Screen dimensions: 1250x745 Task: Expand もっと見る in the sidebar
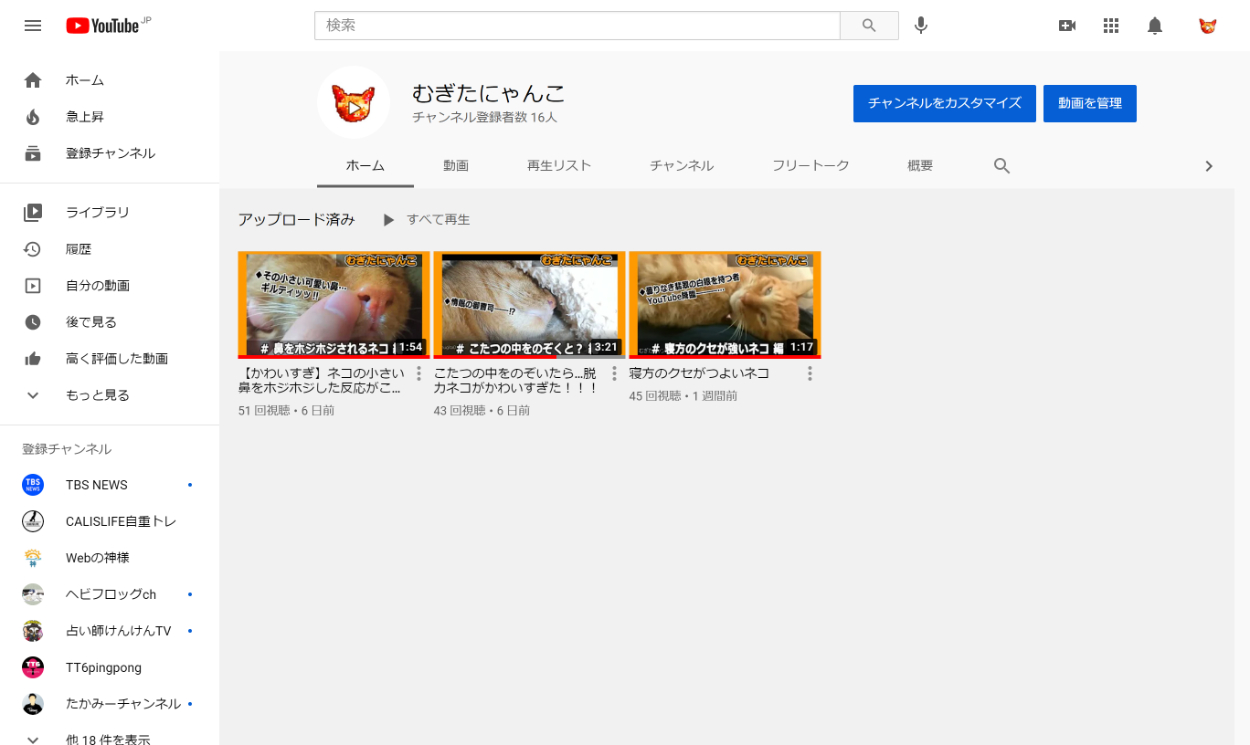coord(98,395)
